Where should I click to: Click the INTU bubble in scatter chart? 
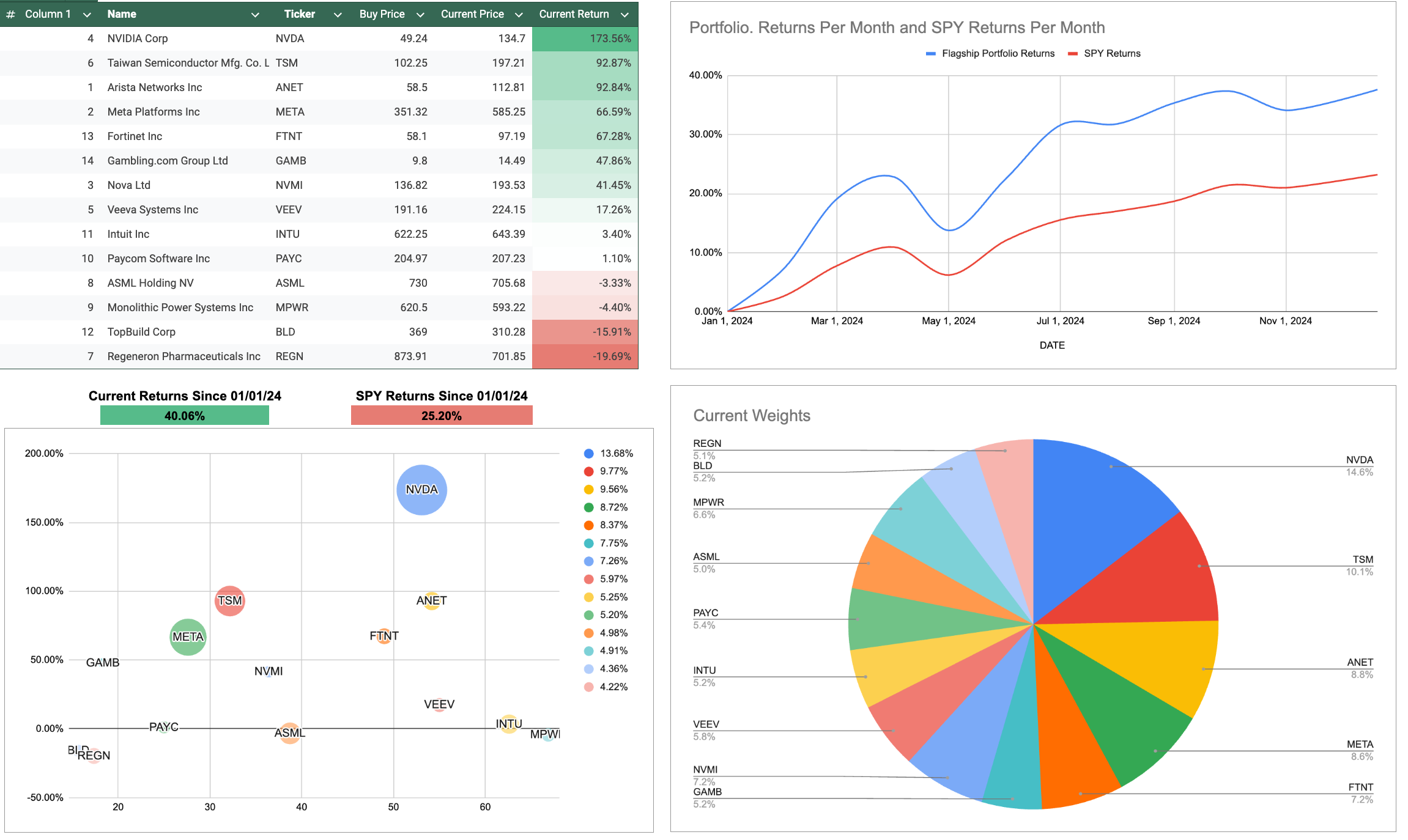pos(509,724)
